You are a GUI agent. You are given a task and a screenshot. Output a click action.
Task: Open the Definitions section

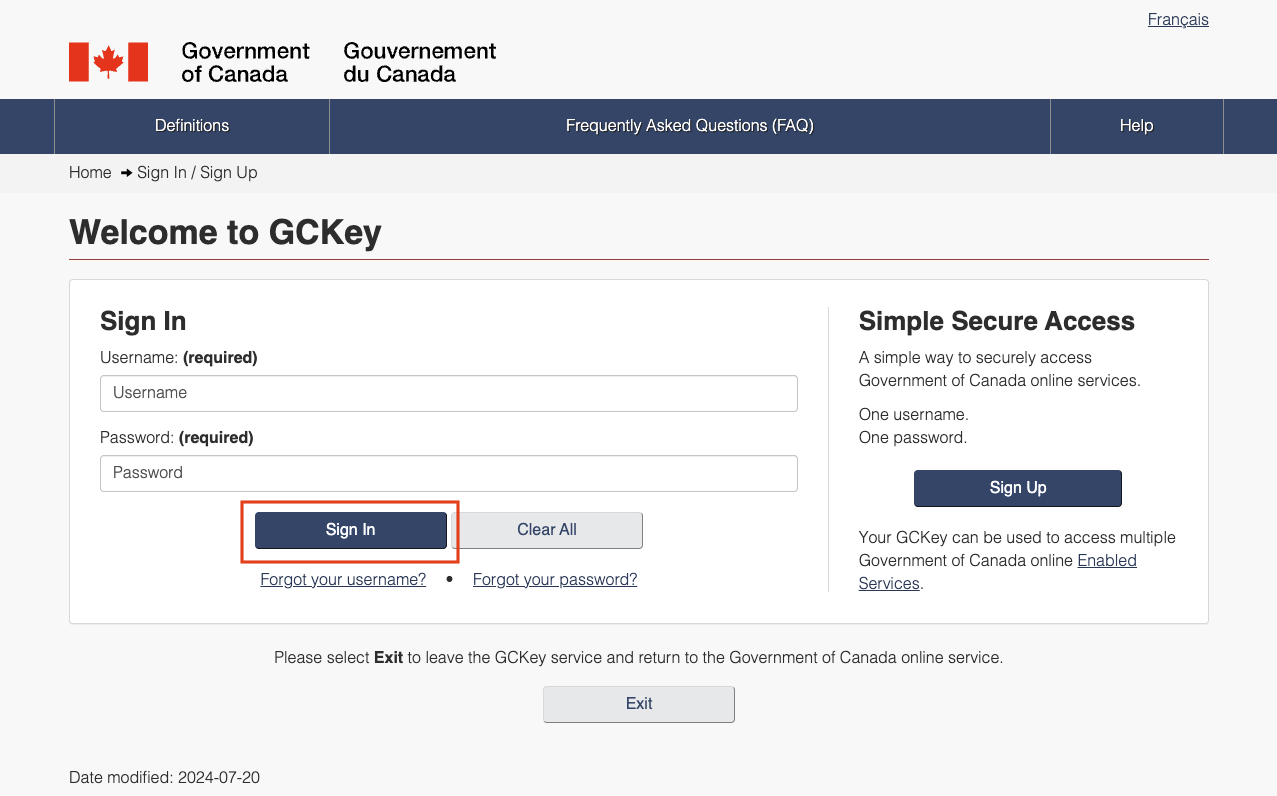click(x=191, y=126)
